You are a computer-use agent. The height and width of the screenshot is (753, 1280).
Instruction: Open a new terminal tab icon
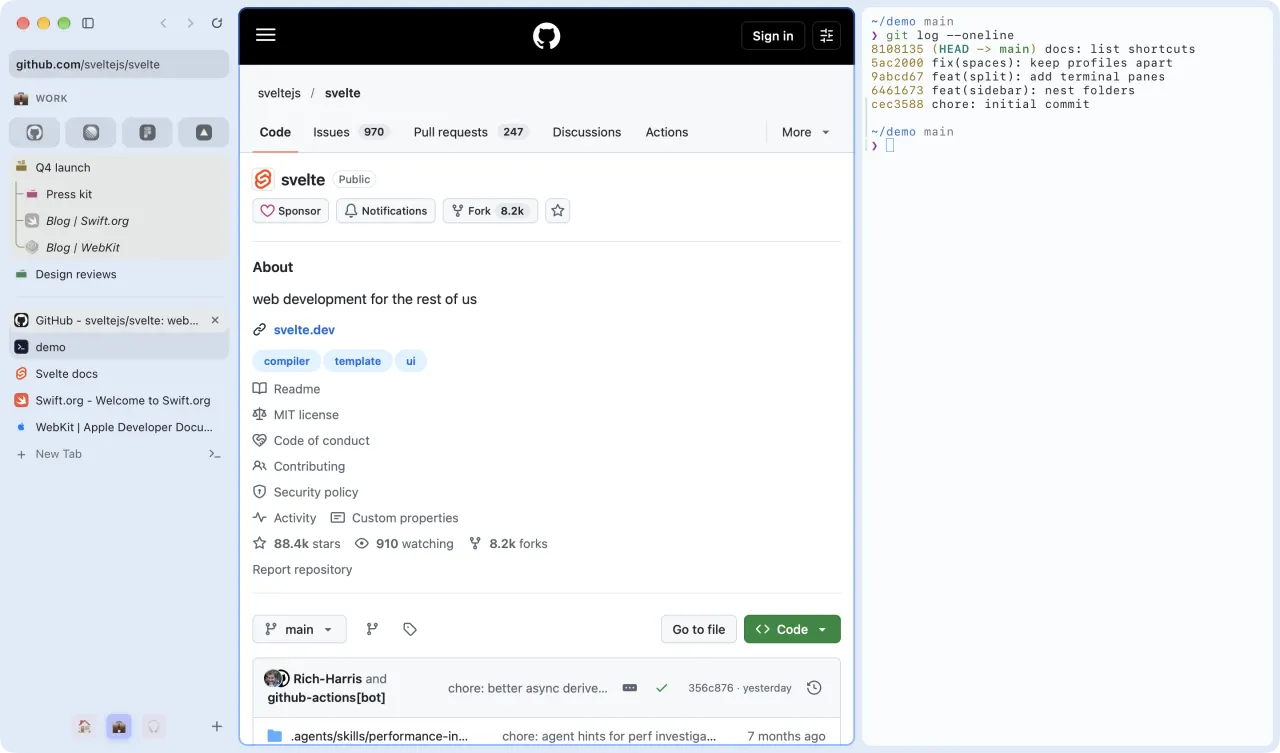214,454
